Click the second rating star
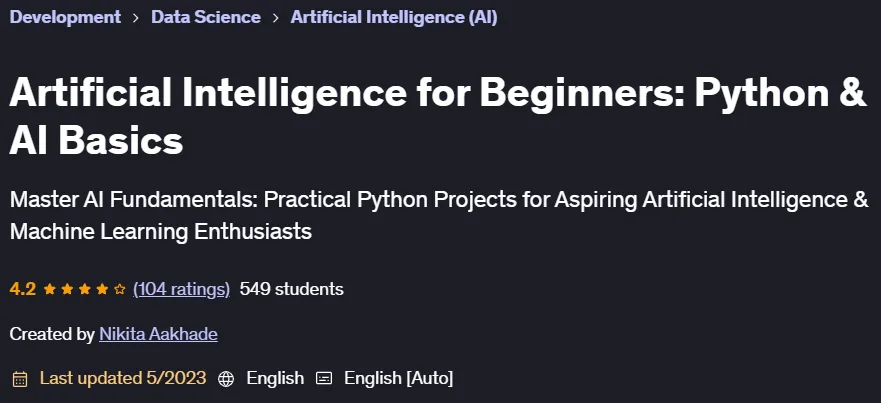The height and width of the screenshot is (403, 881). point(67,289)
